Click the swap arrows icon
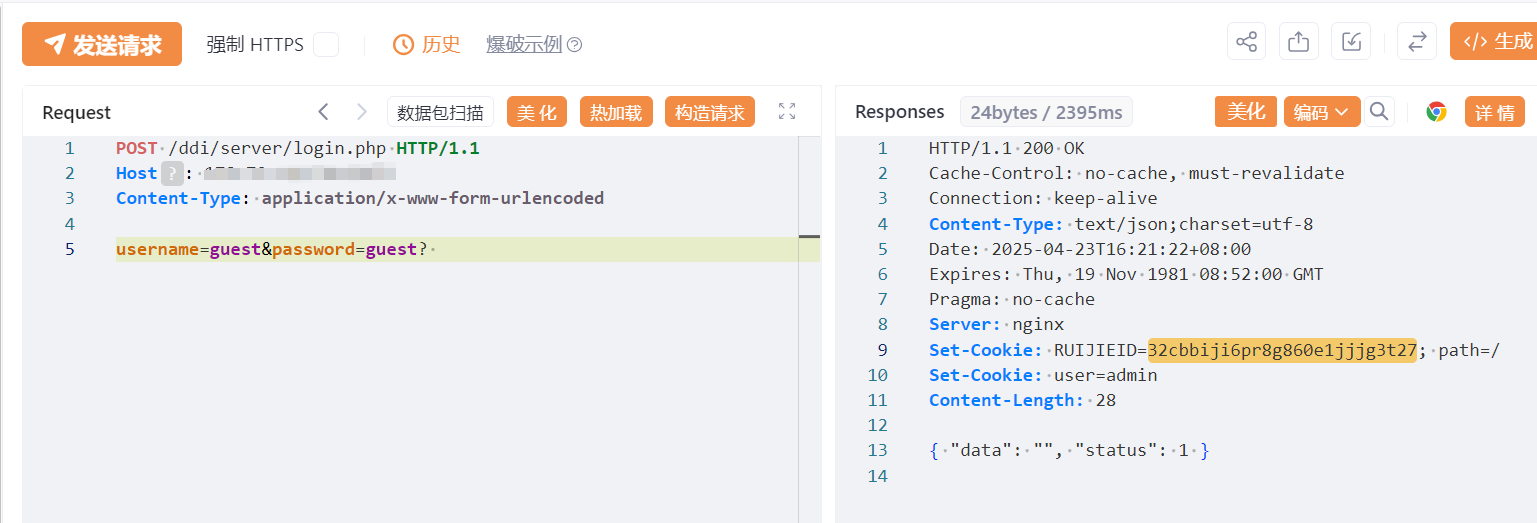The width and height of the screenshot is (1537, 523). point(1416,42)
